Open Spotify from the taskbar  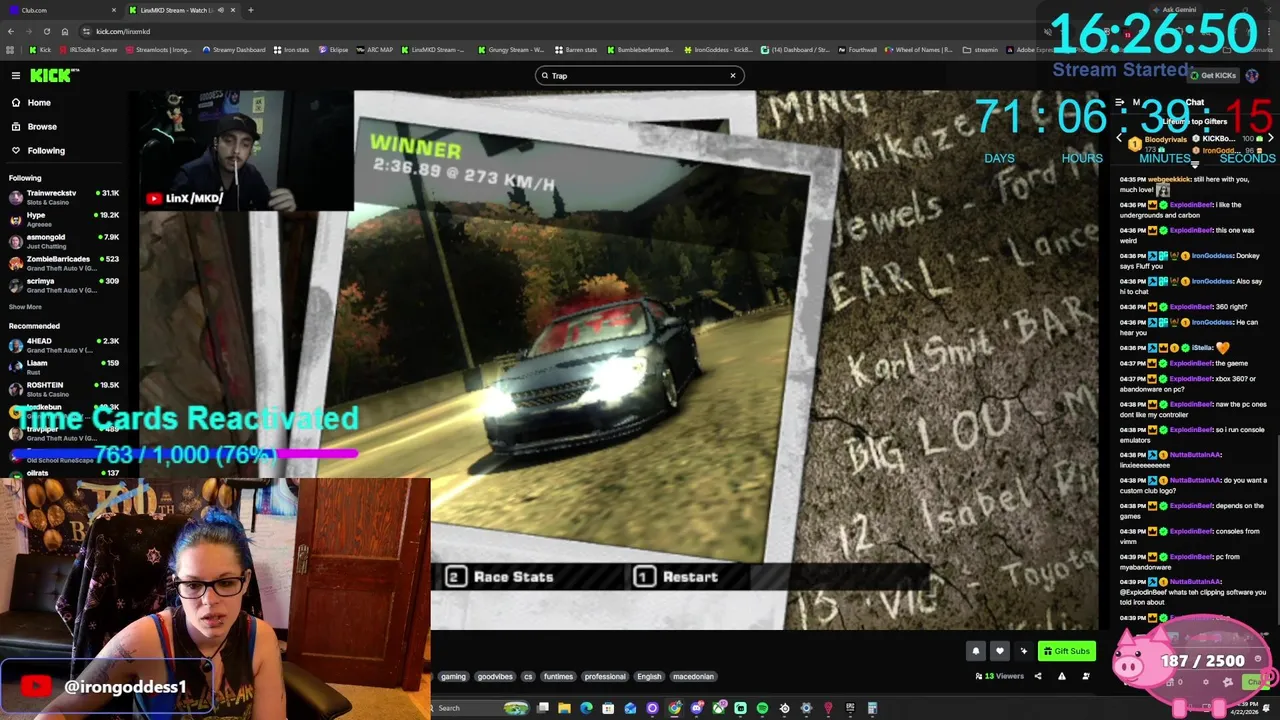[x=762, y=708]
